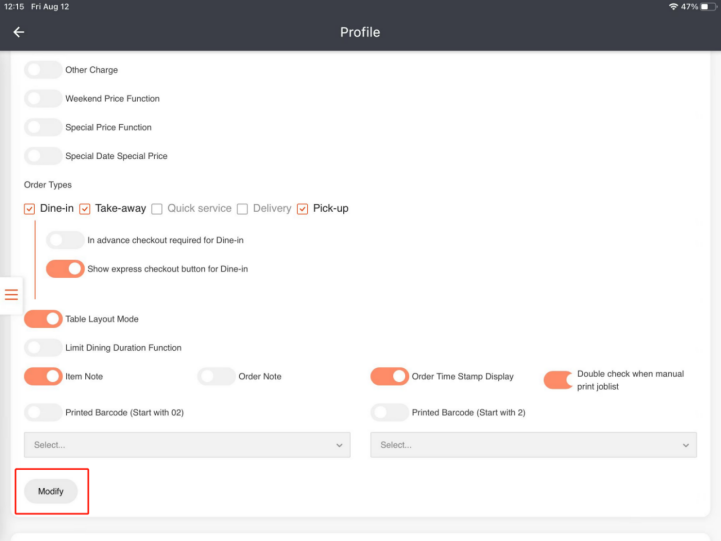
Task: Disable Order Time Stamp Display
Action: 389,376
